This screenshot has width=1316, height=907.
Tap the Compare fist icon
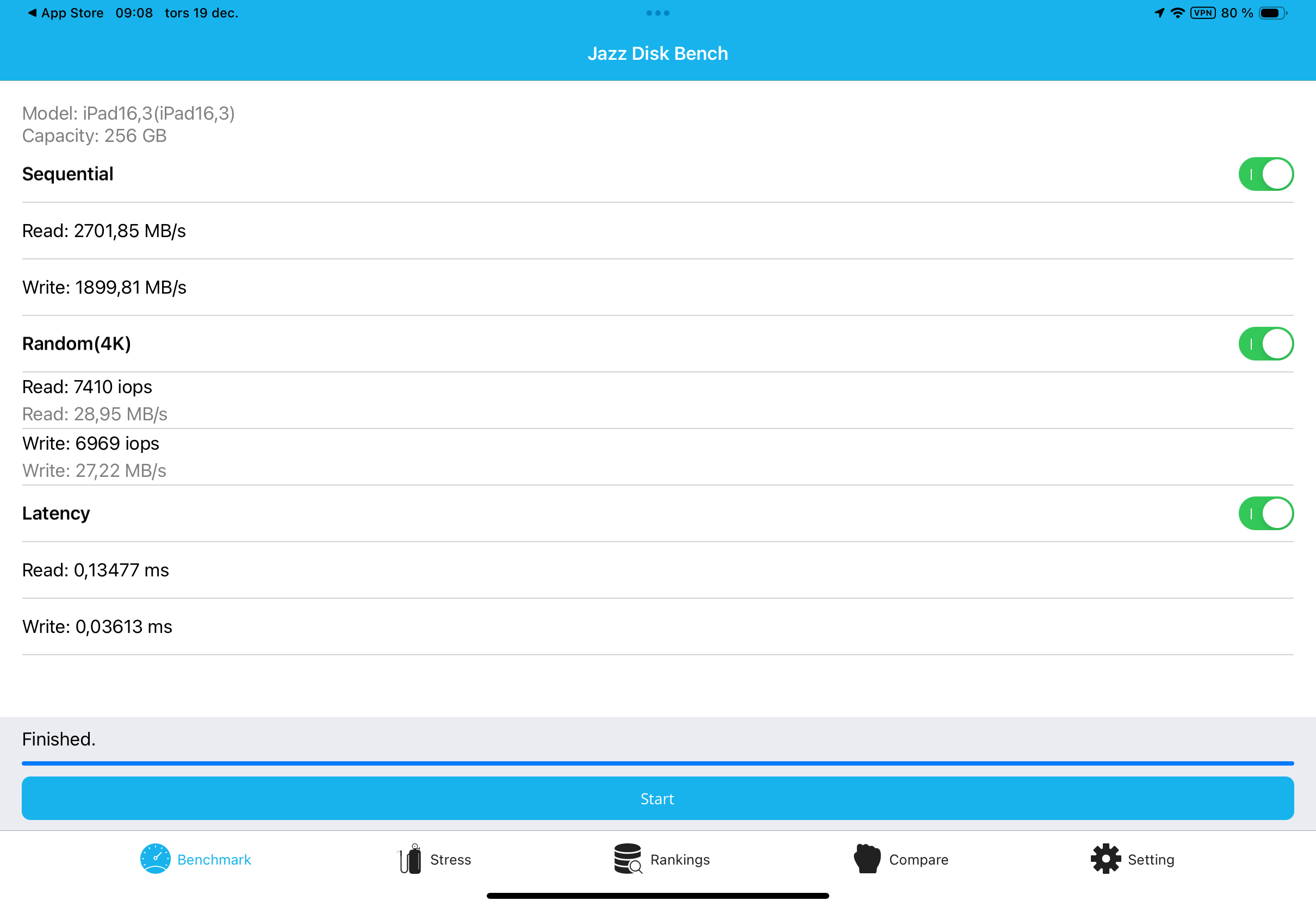pos(867,859)
